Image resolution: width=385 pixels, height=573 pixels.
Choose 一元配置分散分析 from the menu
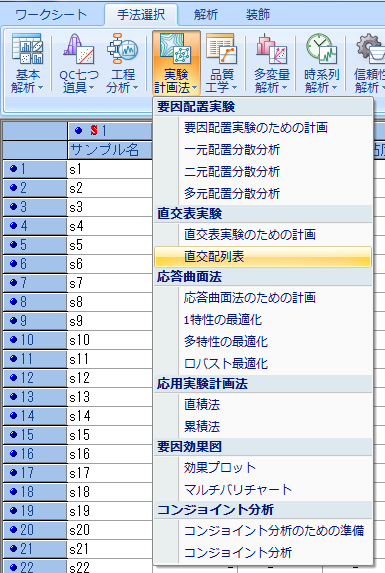click(x=263, y=149)
